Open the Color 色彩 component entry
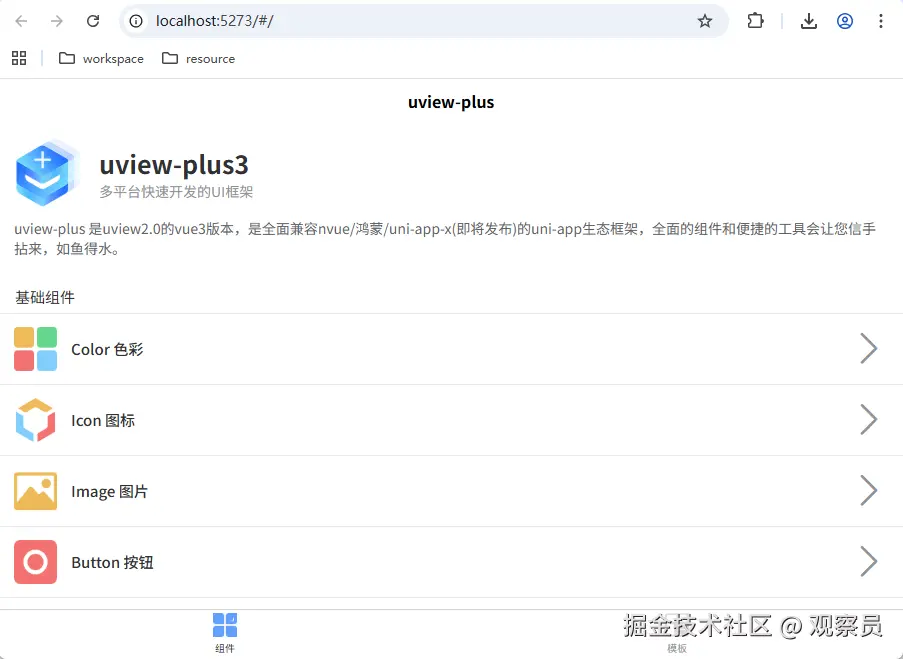The width and height of the screenshot is (903, 659). (x=452, y=349)
